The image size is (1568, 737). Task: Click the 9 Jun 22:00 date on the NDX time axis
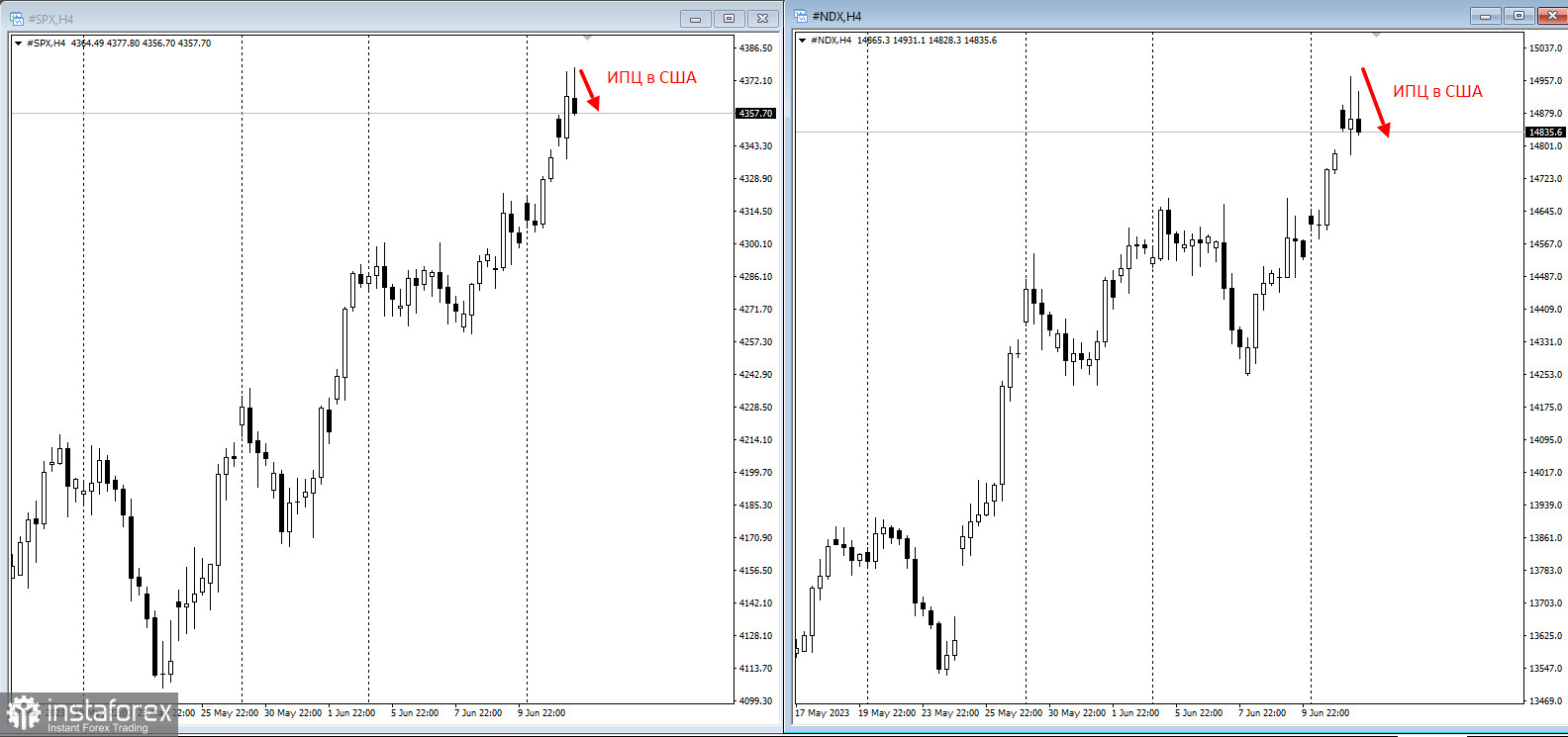click(1325, 713)
